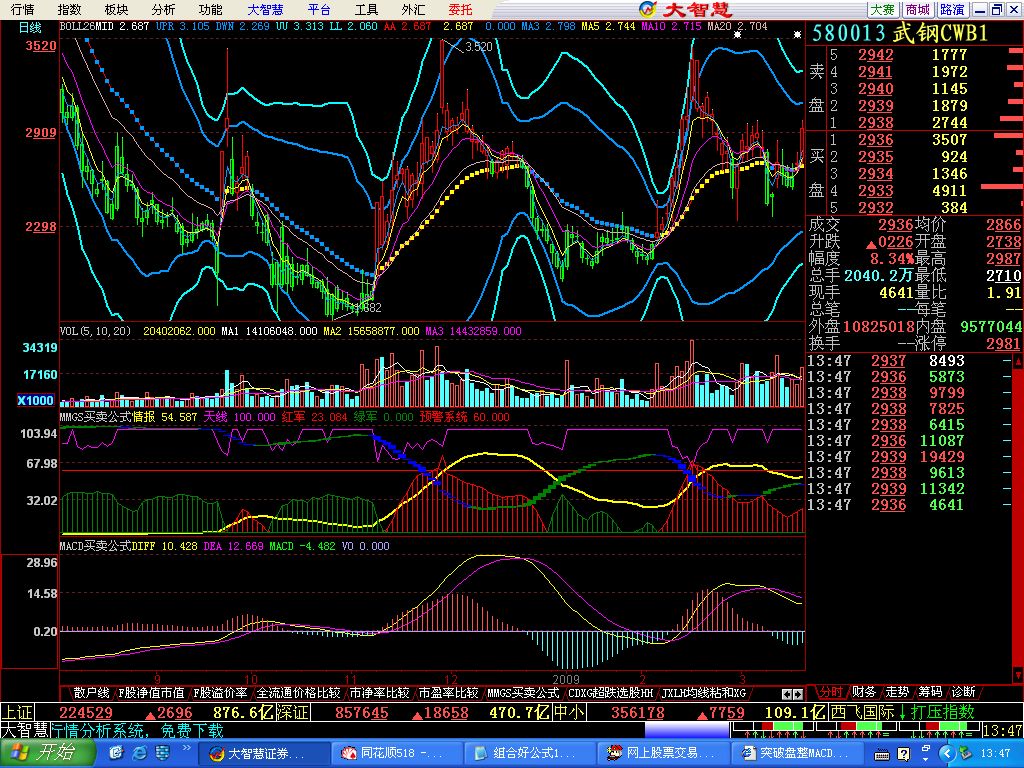Click the MMGS买卖公式情报 indicator label

(x=108, y=417)
